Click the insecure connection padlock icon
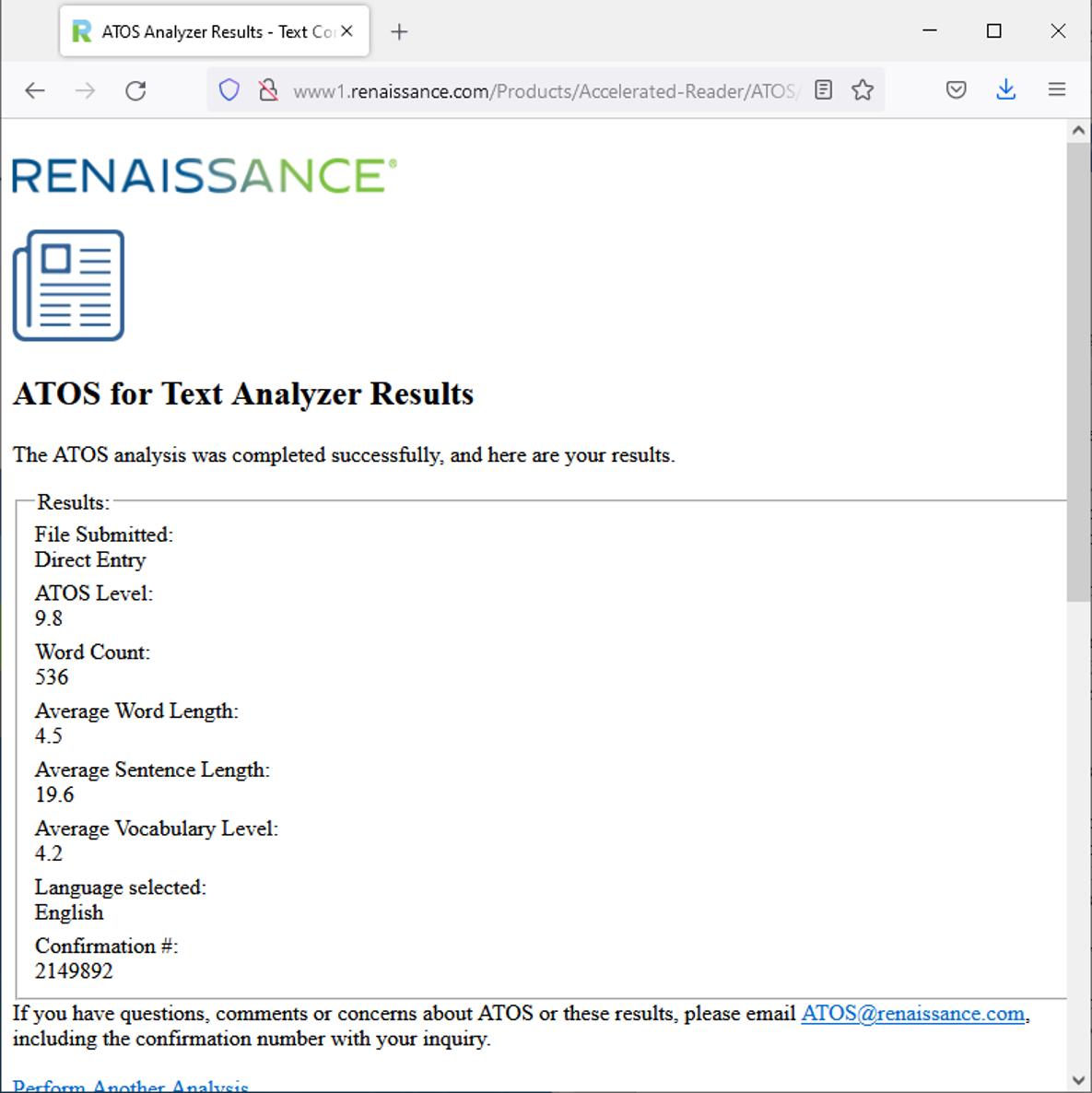Screen dimensions: 1092x1093 coord(268,90)
